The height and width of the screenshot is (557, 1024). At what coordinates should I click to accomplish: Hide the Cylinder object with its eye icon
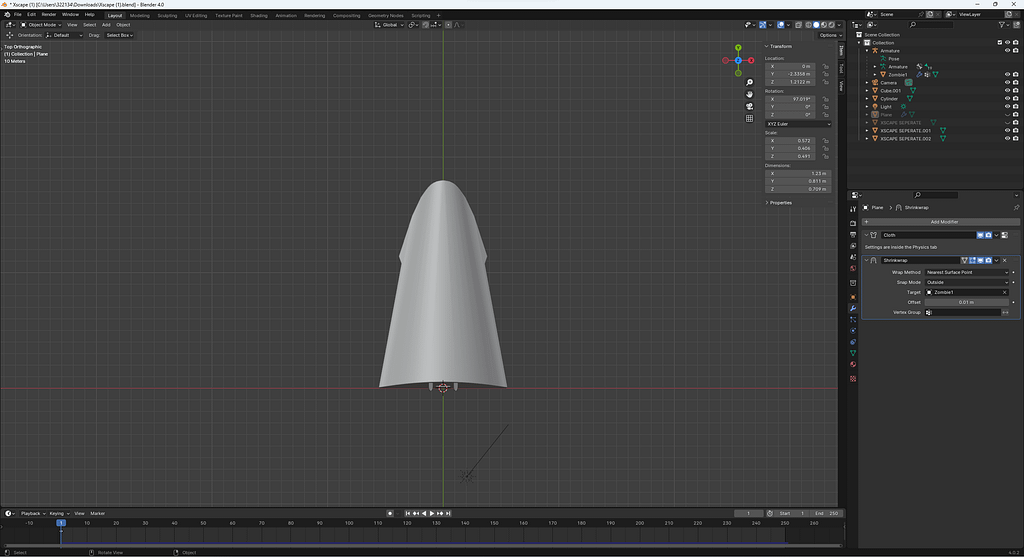(x=1006, y=99)
